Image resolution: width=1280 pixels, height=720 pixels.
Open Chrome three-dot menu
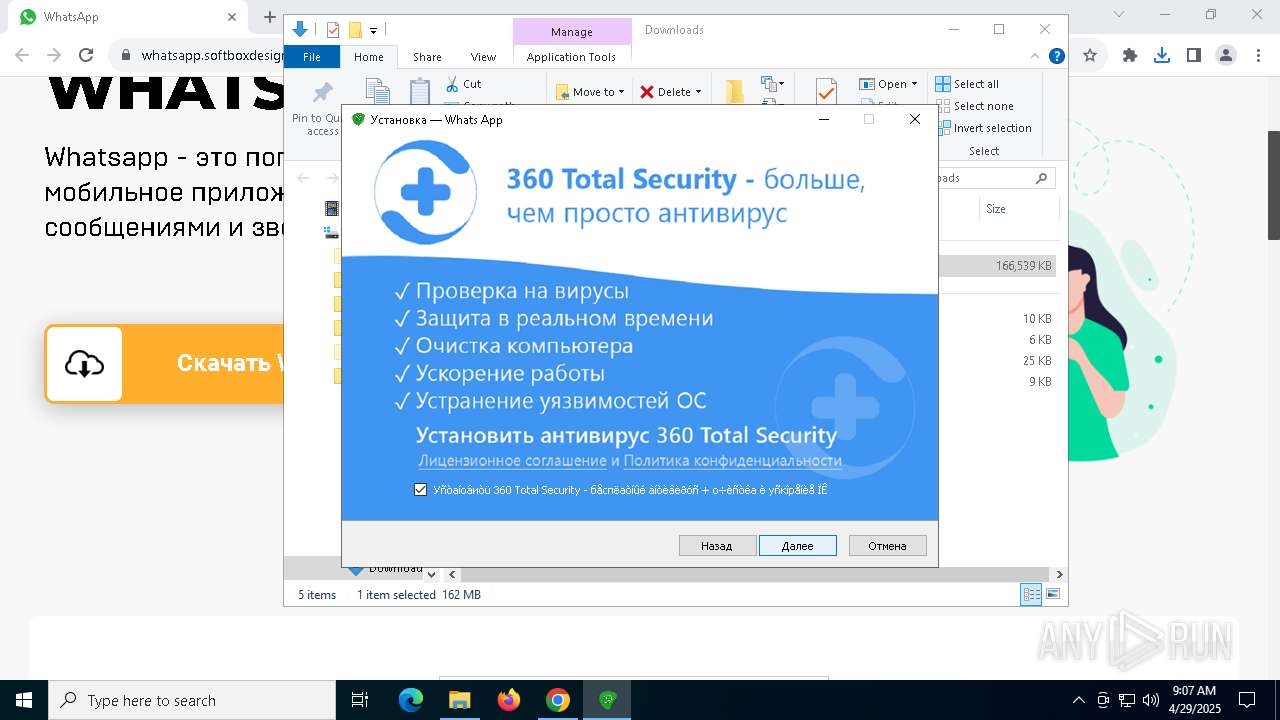coord(1258,56)
